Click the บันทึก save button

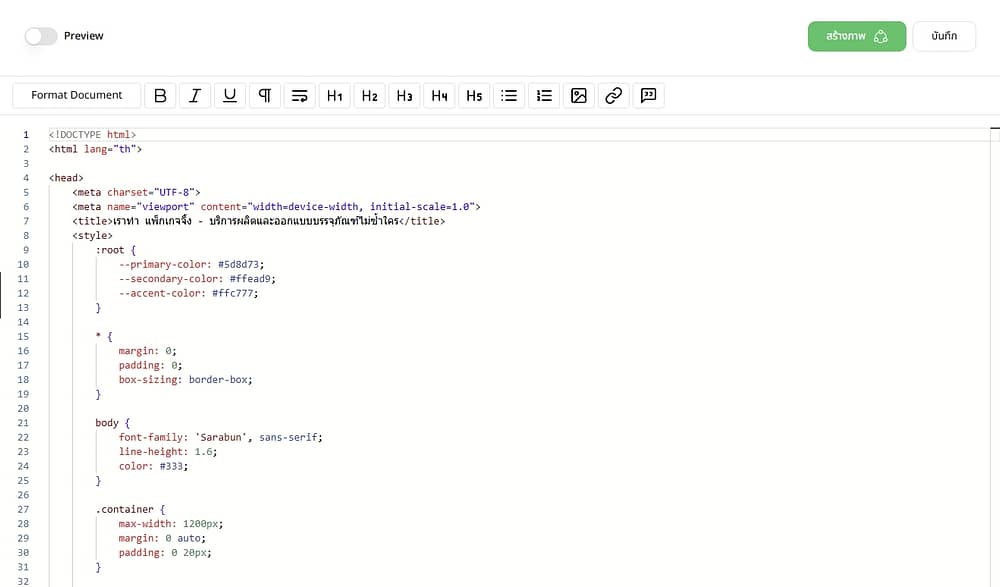(x=944, y=36)
